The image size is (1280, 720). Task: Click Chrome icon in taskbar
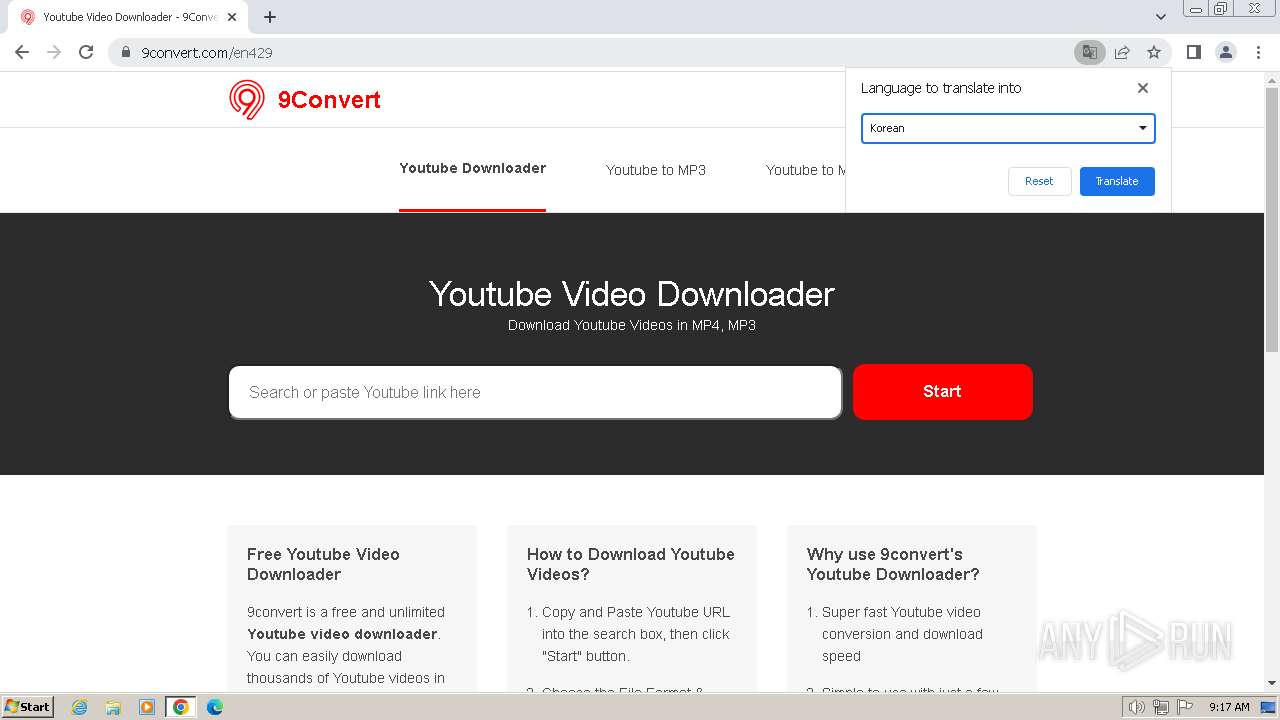tap(181, 707)
